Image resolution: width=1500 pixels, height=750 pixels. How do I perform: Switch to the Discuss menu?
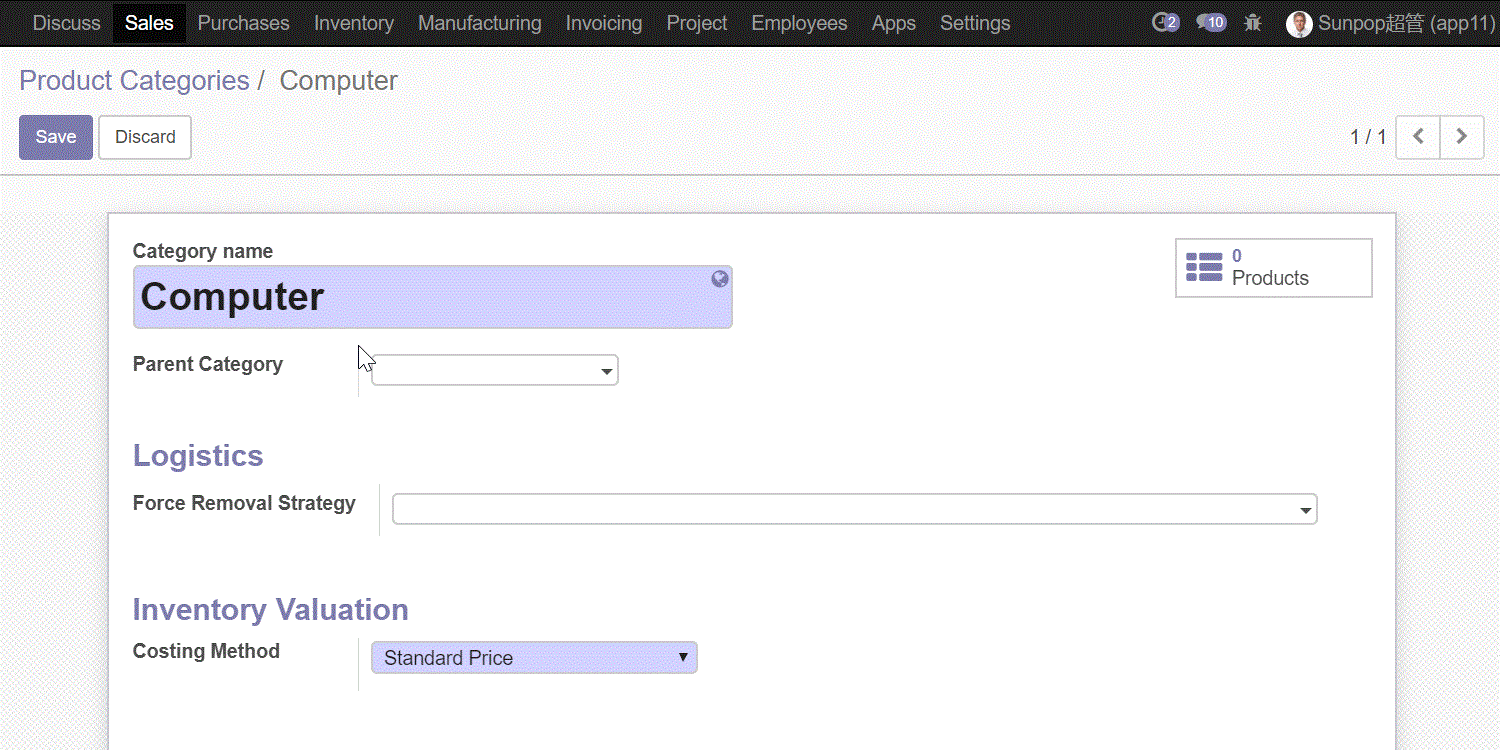[66, 23]
